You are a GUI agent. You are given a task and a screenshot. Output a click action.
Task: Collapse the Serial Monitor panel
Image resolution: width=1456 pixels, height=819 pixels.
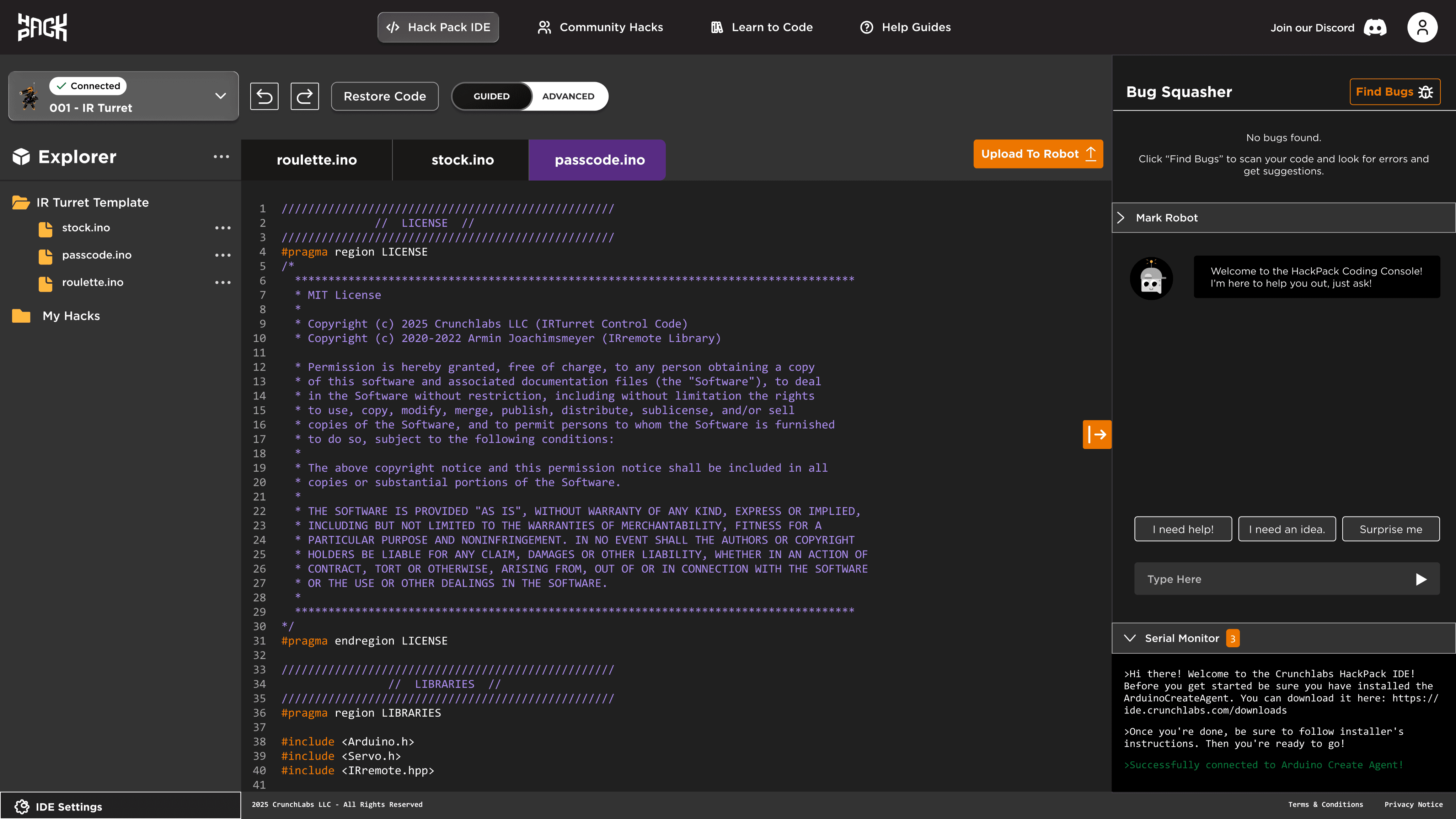point(1130,638)
